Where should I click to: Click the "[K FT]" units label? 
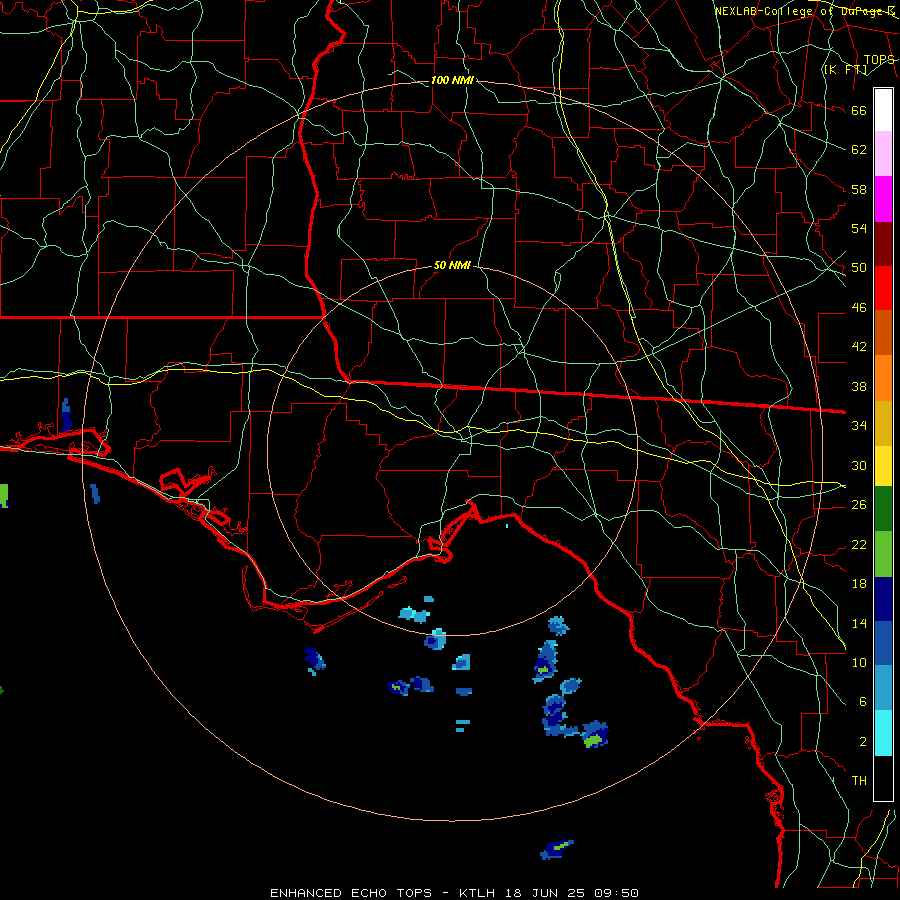click(845, 69)
